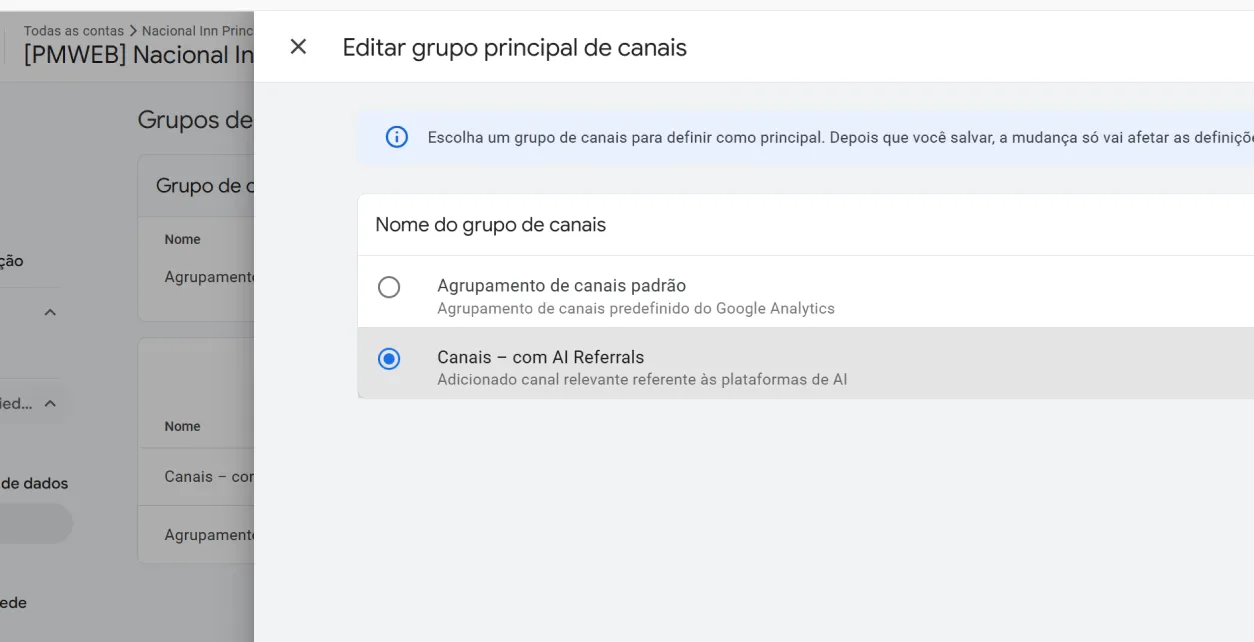Go to the Todas as contas breadcrumb

click(x=73, y=31)
